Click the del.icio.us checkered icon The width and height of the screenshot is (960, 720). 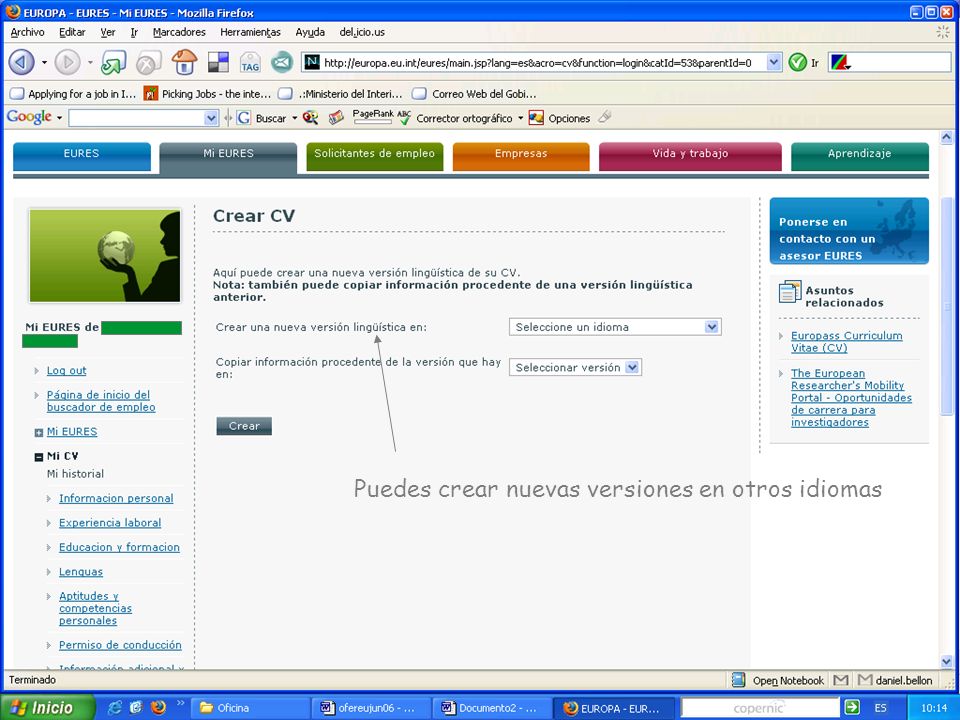point(218,62)
